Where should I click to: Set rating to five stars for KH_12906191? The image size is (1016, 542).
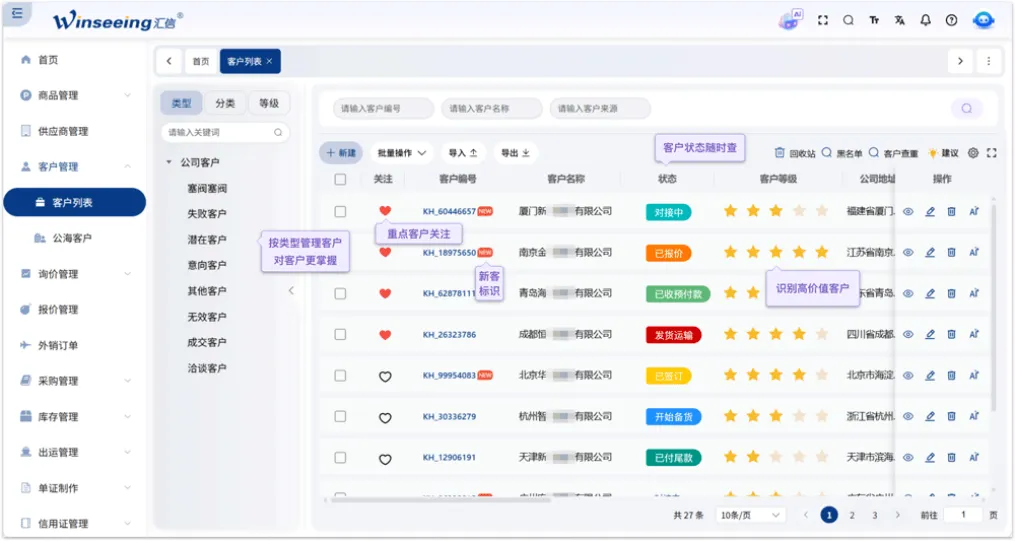coord(822,457)
